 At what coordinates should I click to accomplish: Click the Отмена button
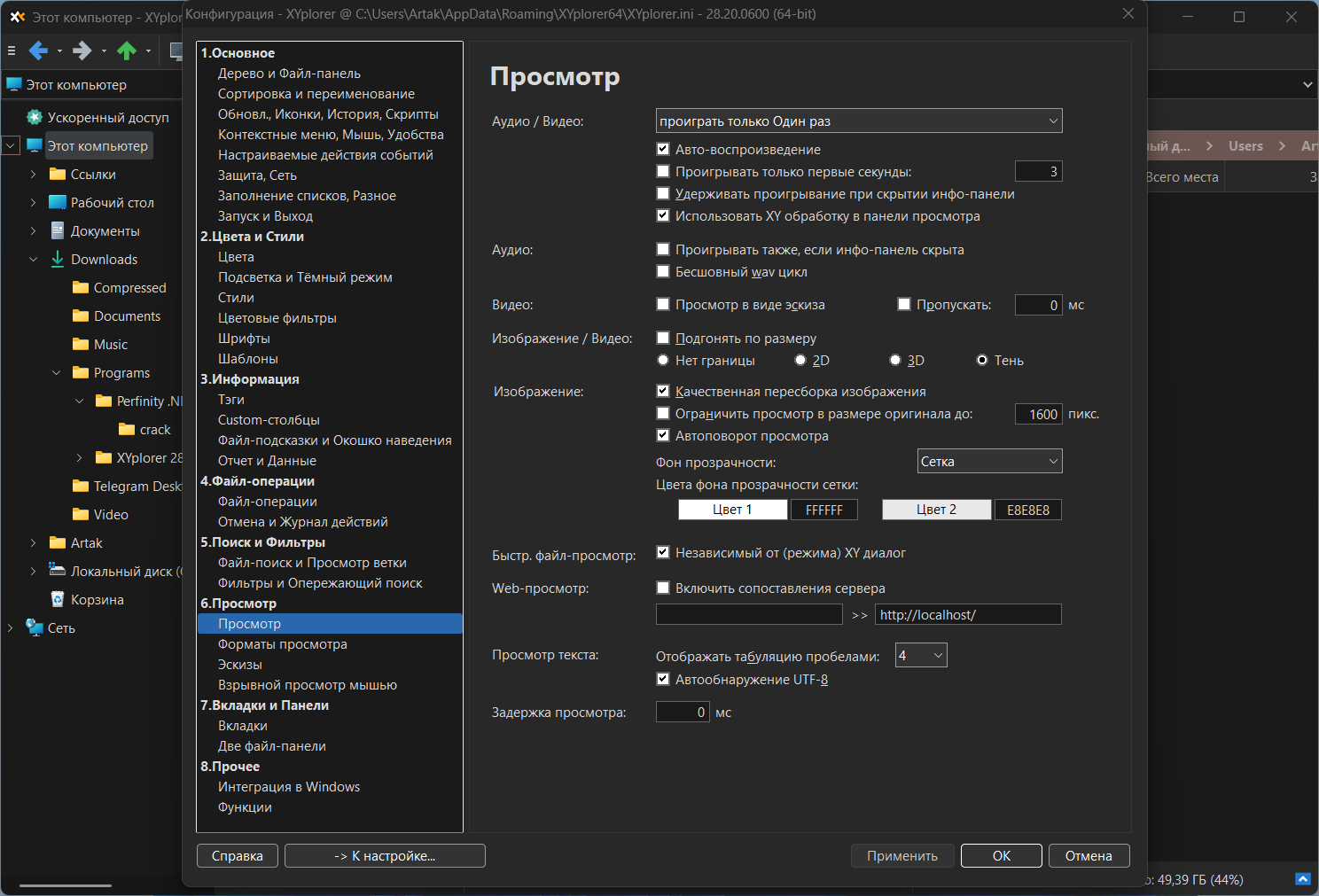[x=1089, y=855]
